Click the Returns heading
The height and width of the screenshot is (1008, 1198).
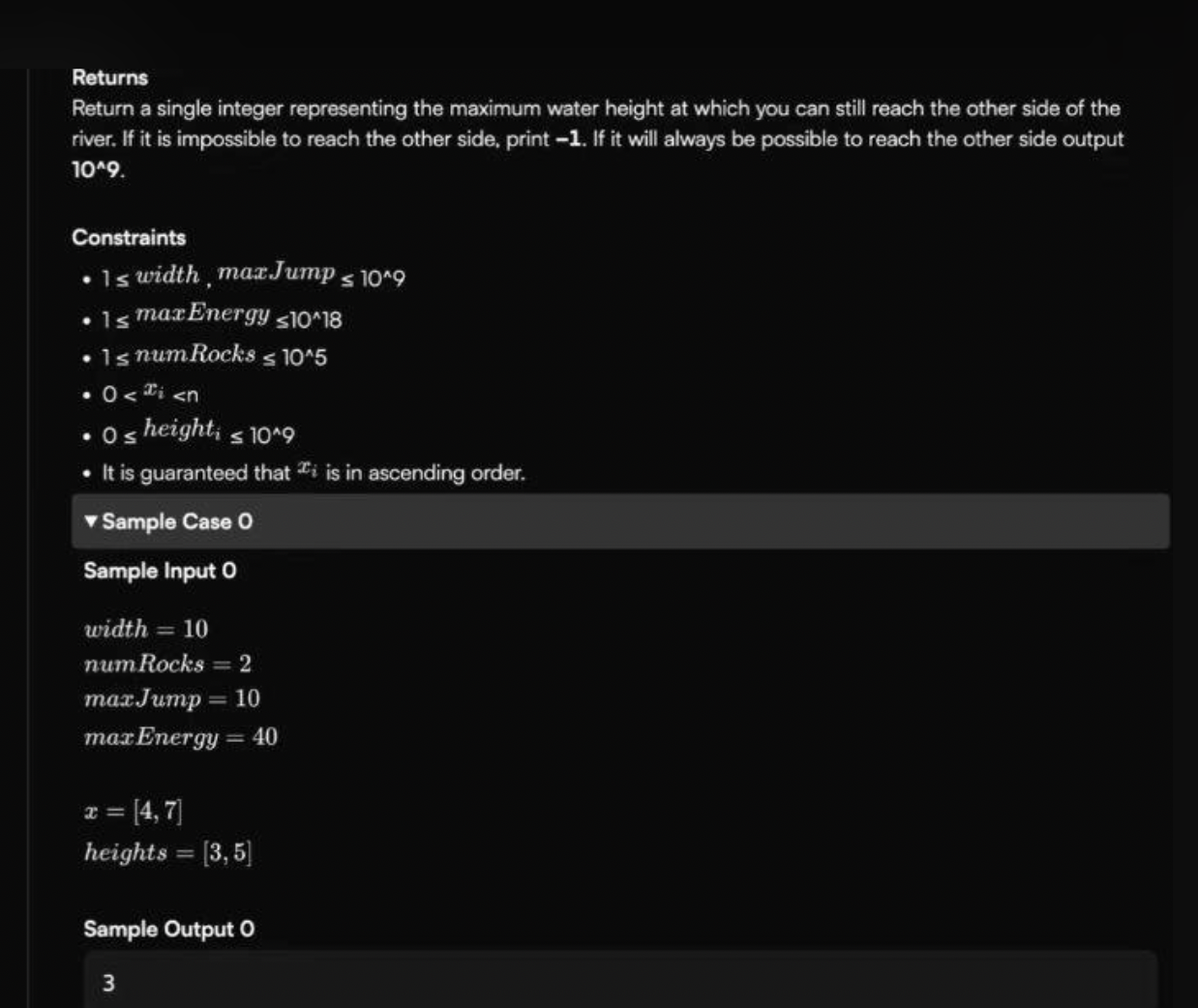tap(109, 77)
